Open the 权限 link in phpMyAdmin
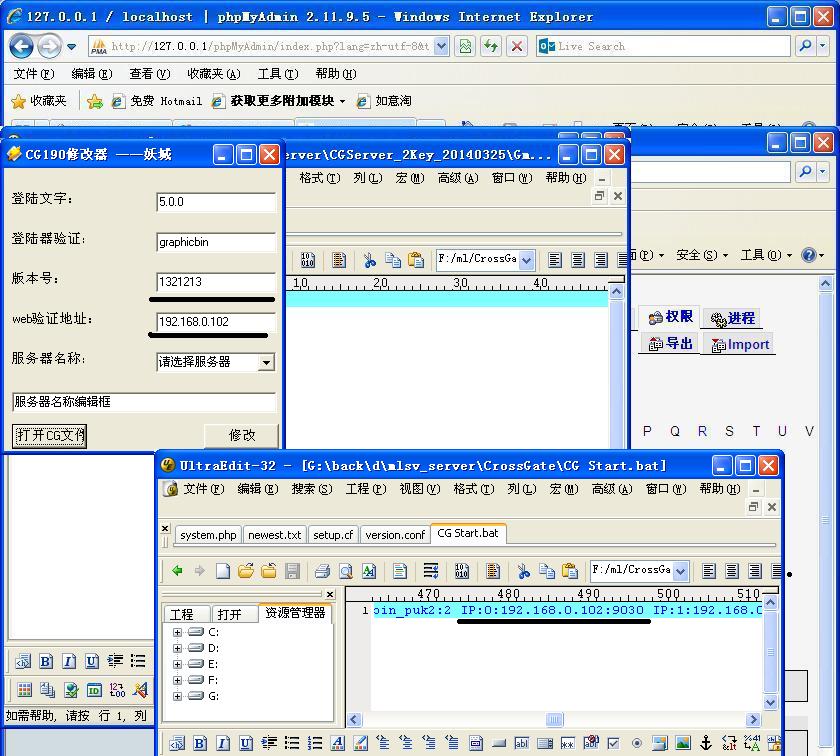Viewport: 840px width, 756px height. click(671, 317)
